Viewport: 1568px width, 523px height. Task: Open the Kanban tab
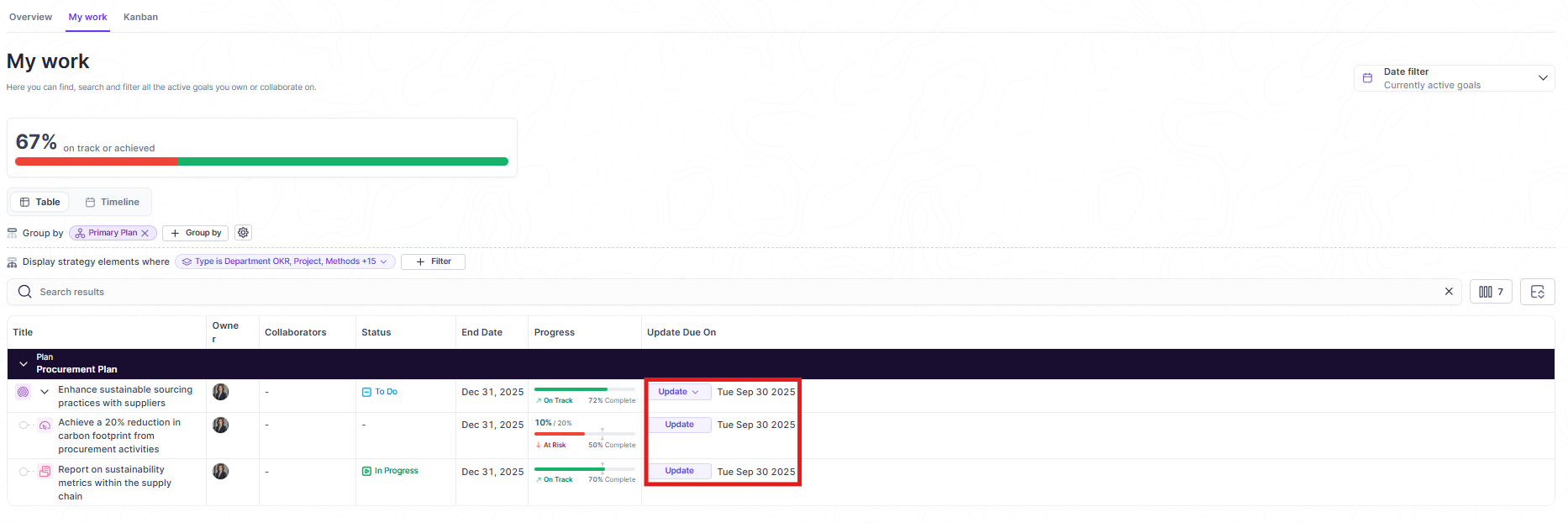click(140, 17)
